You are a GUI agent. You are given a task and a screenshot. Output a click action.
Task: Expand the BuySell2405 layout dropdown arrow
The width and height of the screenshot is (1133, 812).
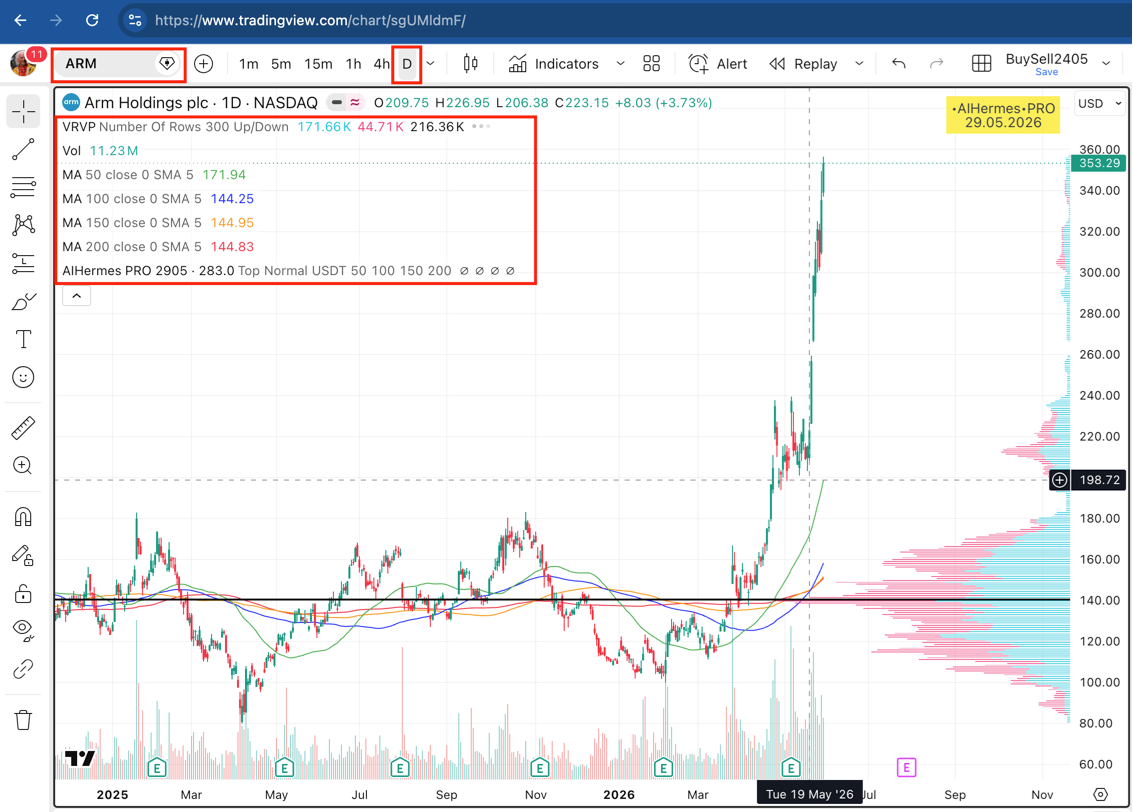[1106, 64]
